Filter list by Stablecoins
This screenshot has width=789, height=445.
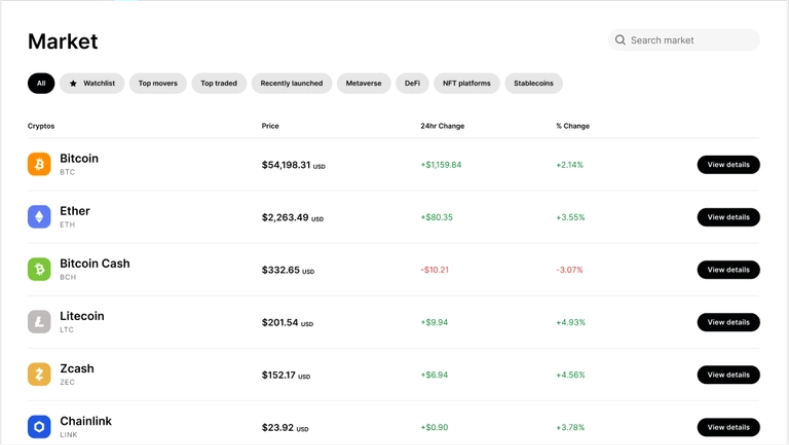(534, 83)
